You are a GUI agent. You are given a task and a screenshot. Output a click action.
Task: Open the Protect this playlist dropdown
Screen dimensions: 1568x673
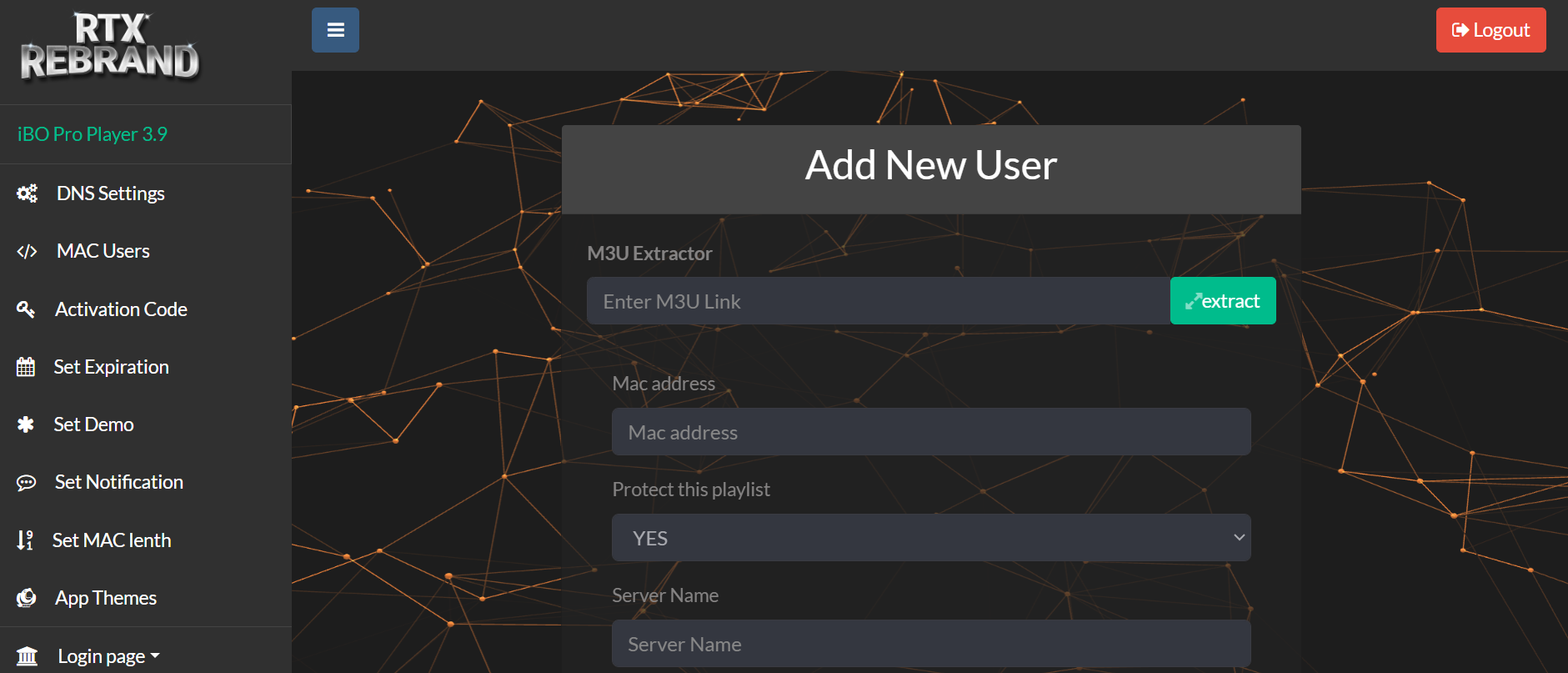(x=930, y=538)
